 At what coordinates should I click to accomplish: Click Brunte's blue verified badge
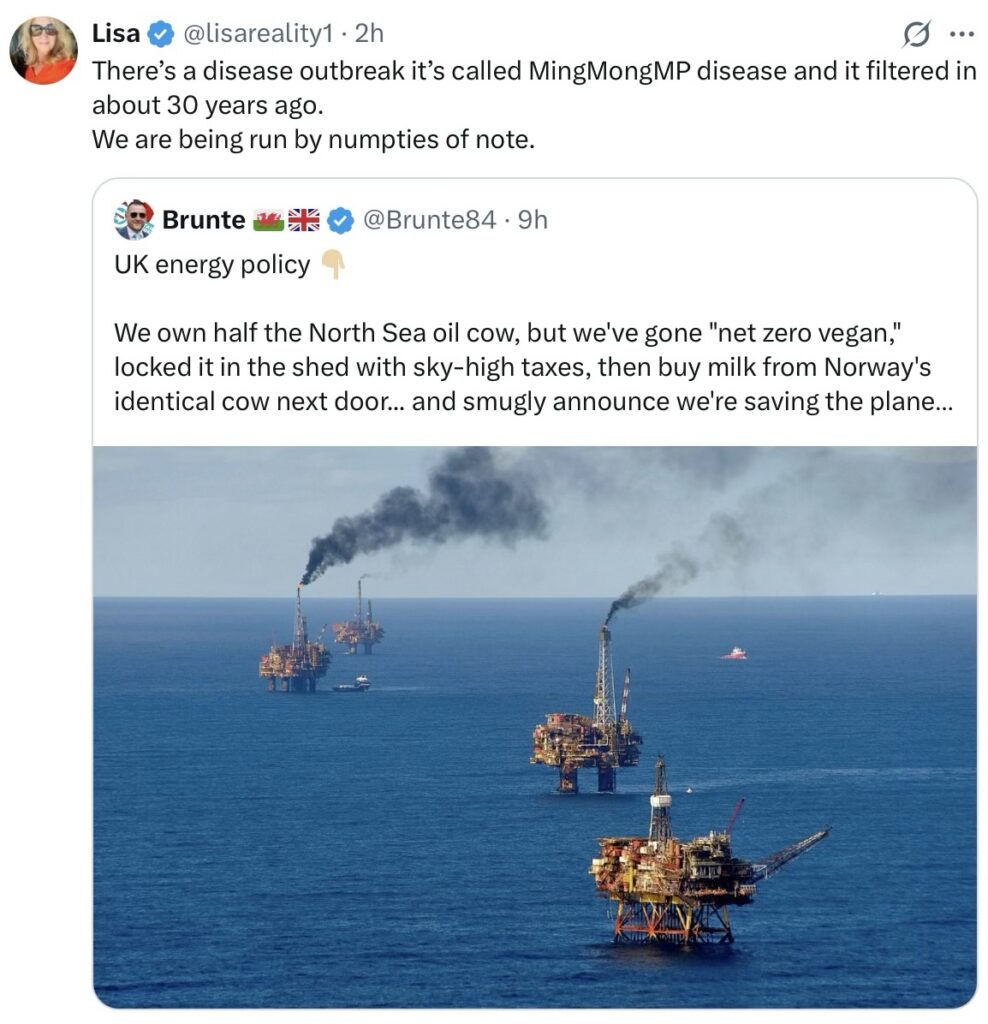[341, 220]
